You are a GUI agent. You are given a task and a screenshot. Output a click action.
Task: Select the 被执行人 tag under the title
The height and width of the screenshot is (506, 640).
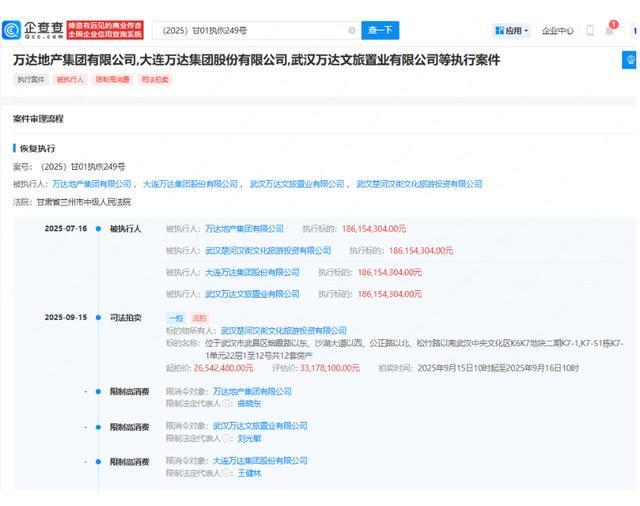[70, 80]
